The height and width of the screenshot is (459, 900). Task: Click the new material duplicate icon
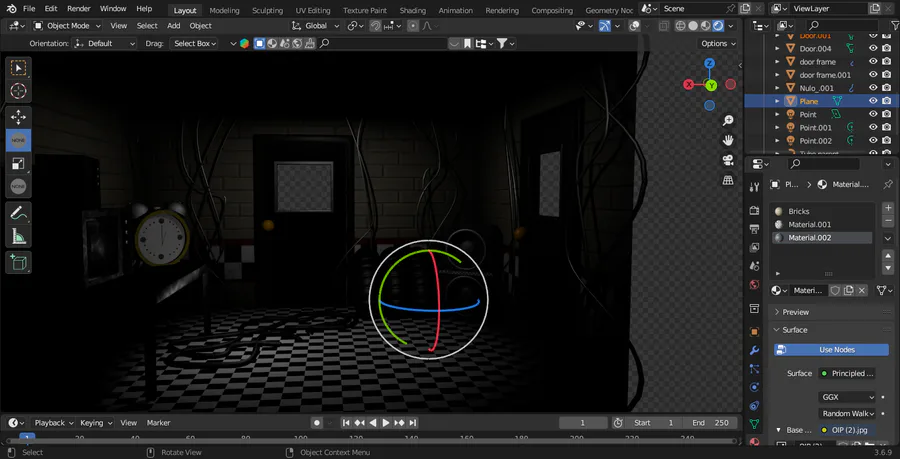848,291
